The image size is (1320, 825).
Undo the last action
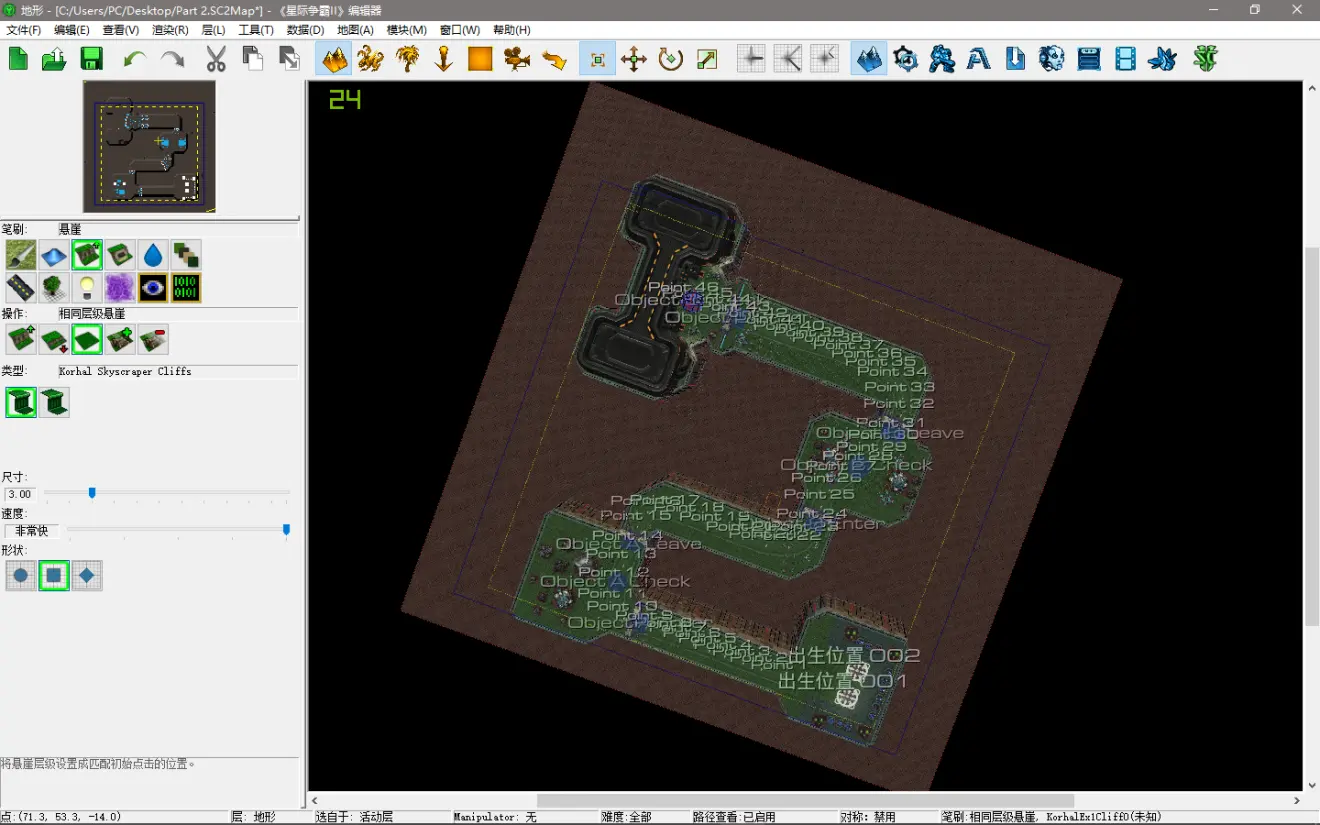[x=135, y=59]
